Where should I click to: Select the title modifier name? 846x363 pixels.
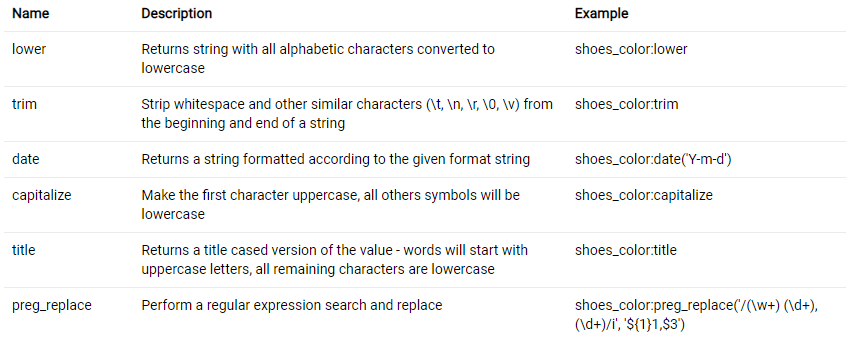pos(24,250)
